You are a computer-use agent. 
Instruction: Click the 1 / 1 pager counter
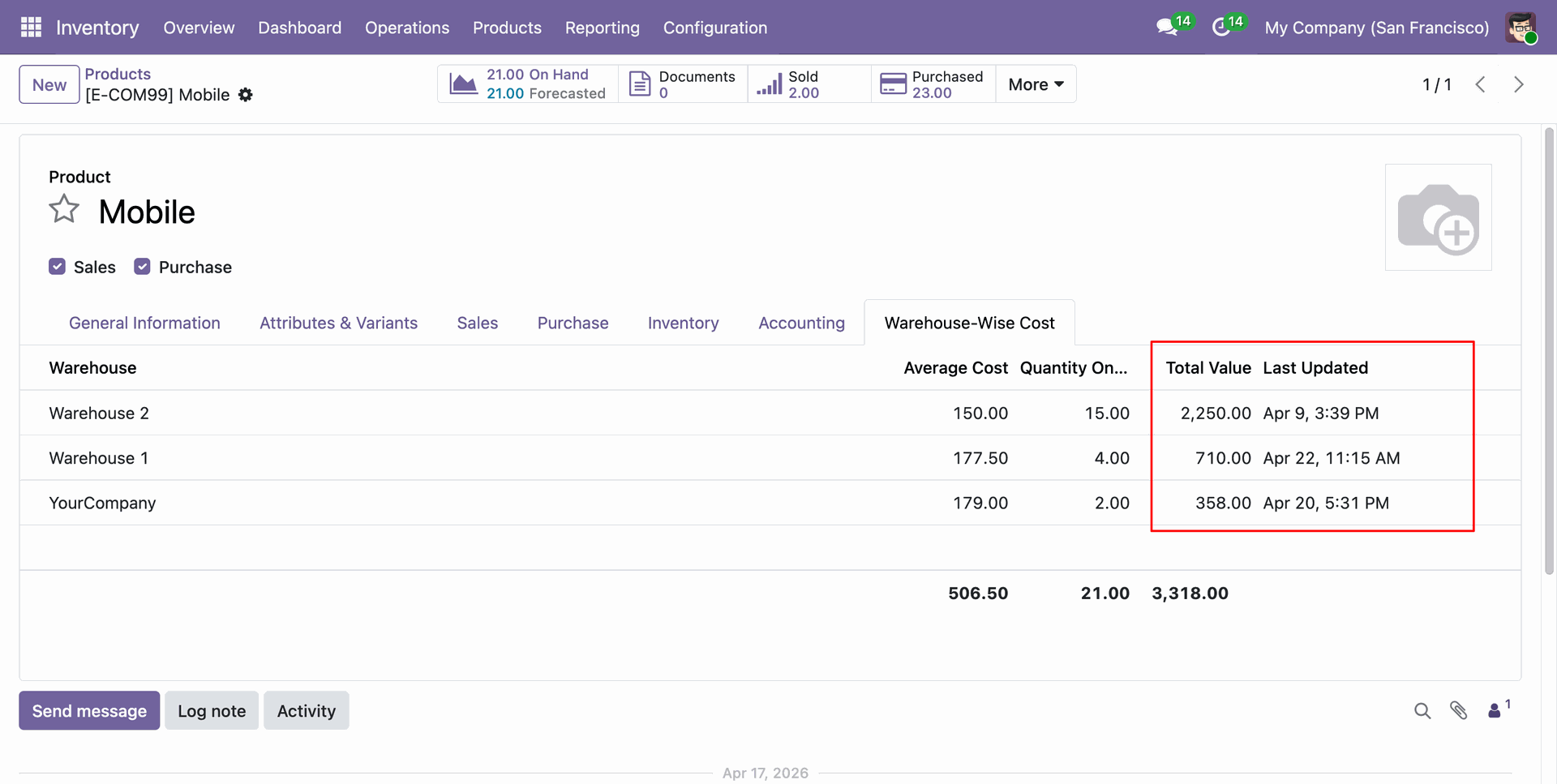click(1436, 84)
